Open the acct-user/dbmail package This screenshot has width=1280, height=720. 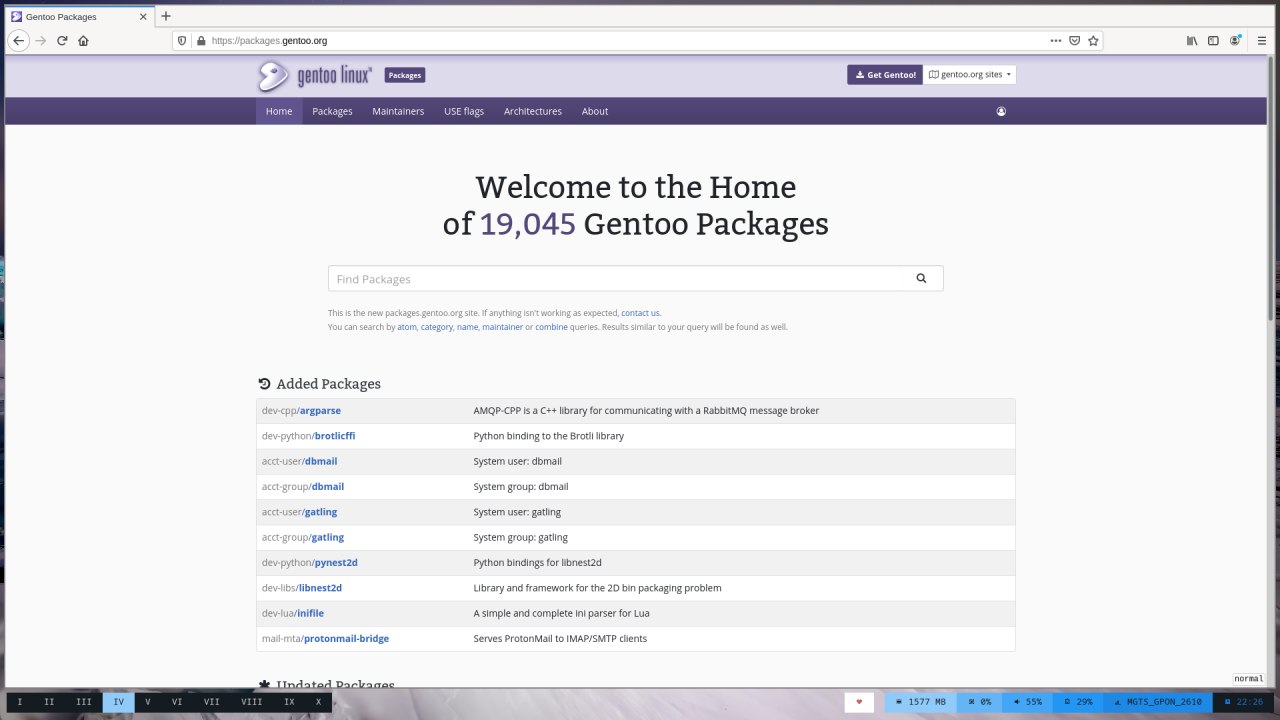pyautogui.click(x=299, y=461)
